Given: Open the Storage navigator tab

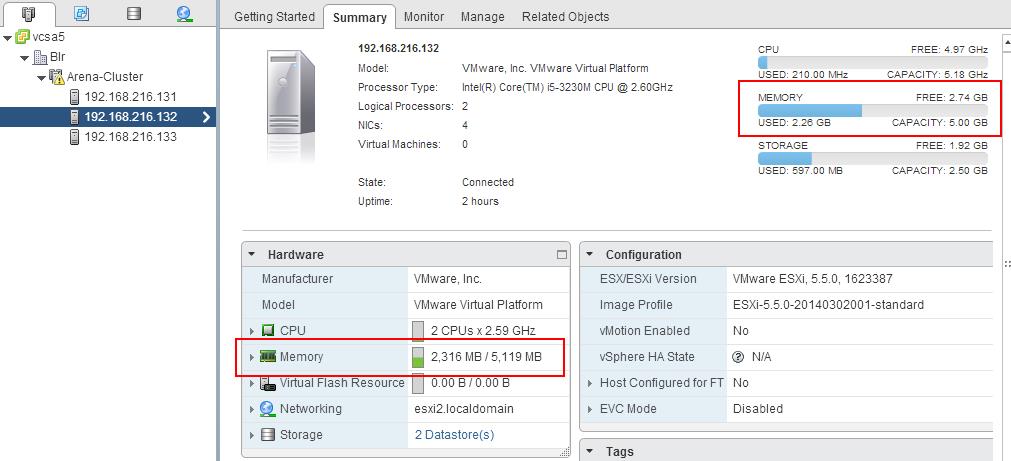Looking at the screenshot, I should [133, 13].
